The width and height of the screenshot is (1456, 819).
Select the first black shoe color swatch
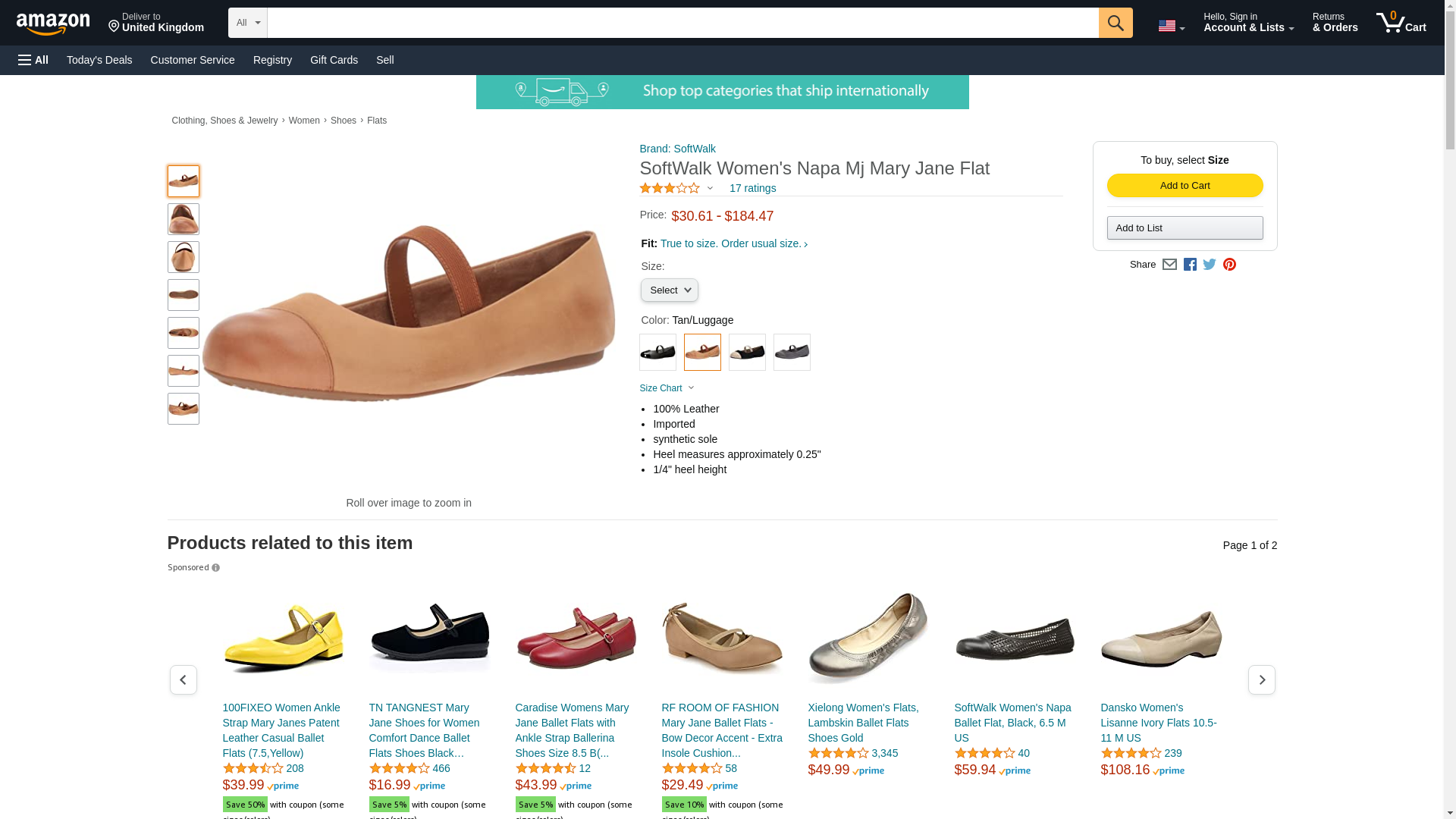click(x=657, y=353)
